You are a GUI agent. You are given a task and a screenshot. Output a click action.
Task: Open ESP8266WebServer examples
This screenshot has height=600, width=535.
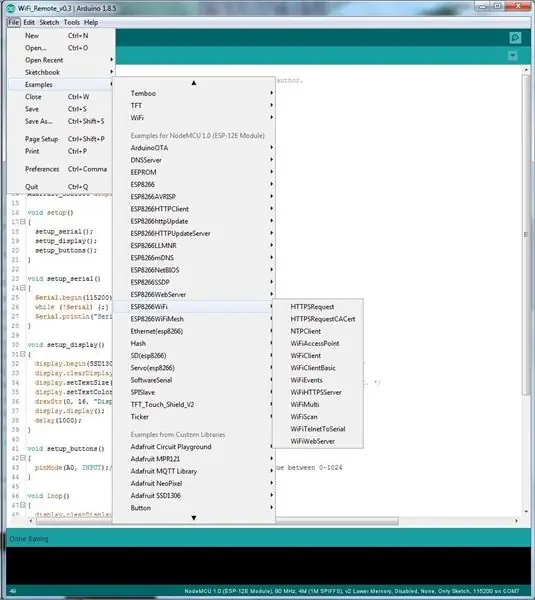pyautogui.click(x=194, y=295)
